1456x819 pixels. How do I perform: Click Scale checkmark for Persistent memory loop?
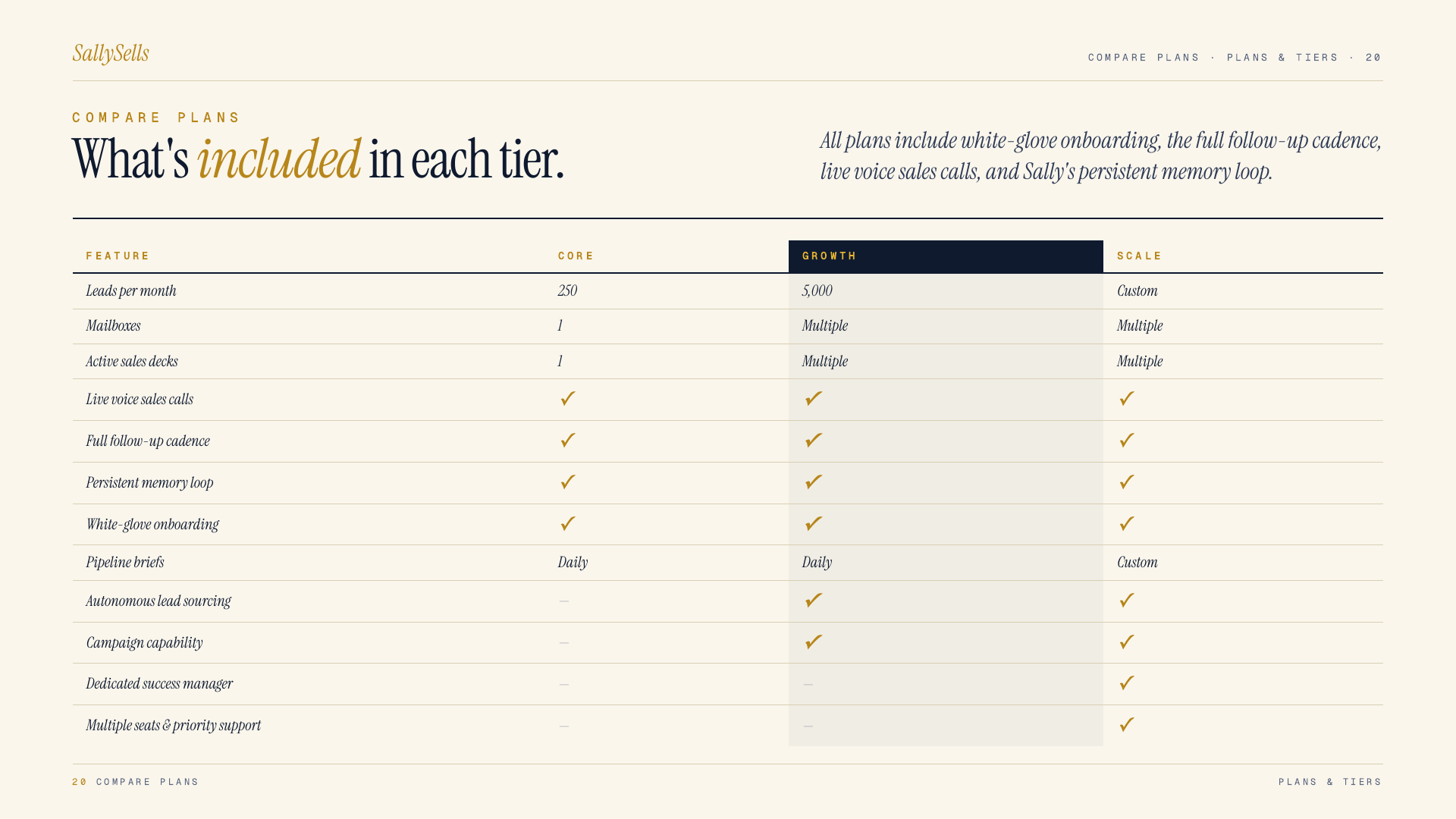[1127, 482]
